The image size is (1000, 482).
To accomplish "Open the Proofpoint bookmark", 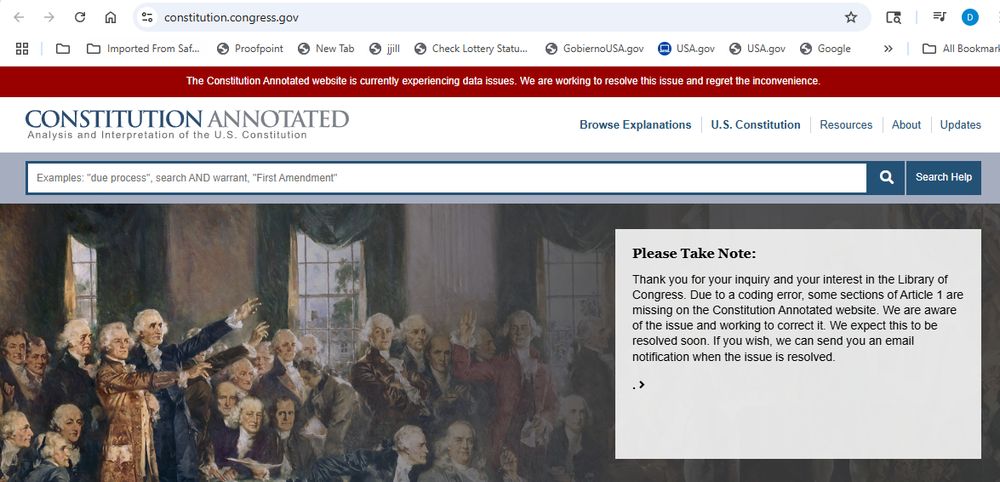I will (x=250, y=48).
